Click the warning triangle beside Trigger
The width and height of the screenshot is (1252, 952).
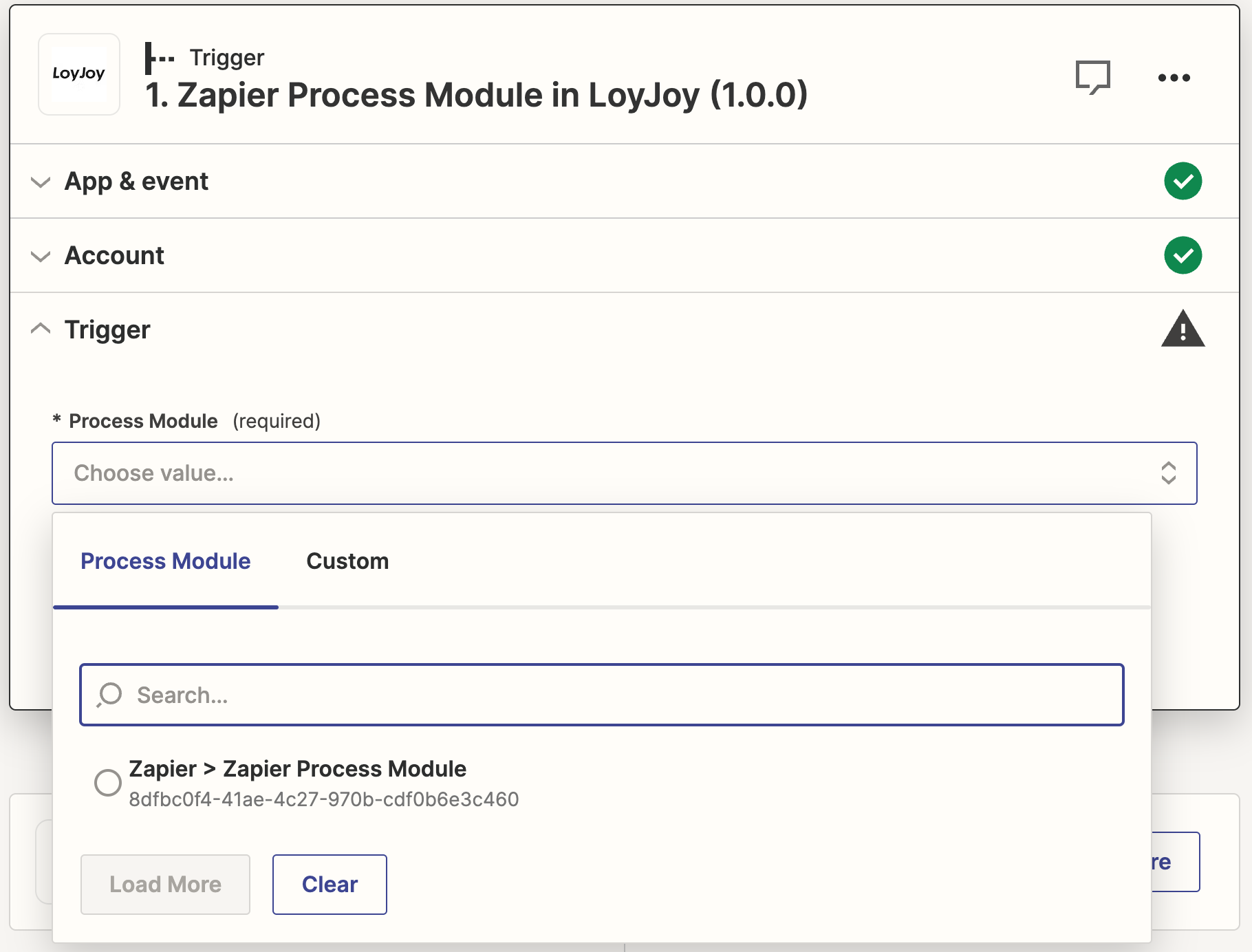point(1183,329)
